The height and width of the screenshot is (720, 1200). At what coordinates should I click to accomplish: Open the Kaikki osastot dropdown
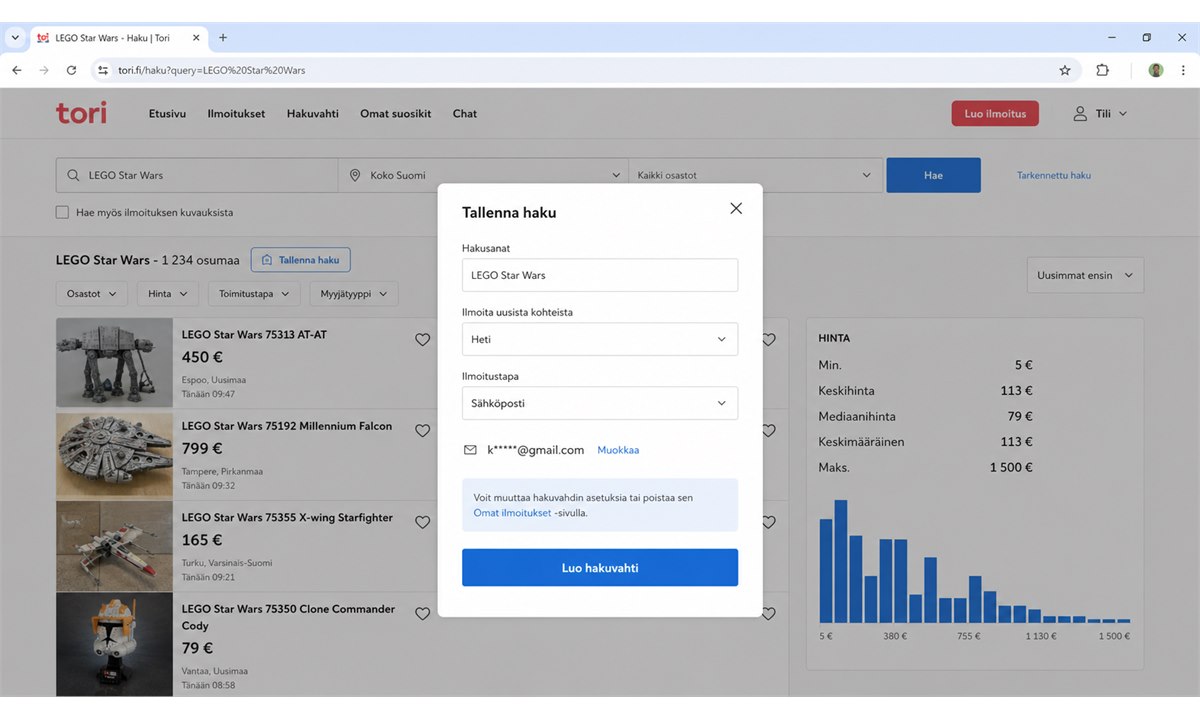pyautogui.click(x=755, y=175)
